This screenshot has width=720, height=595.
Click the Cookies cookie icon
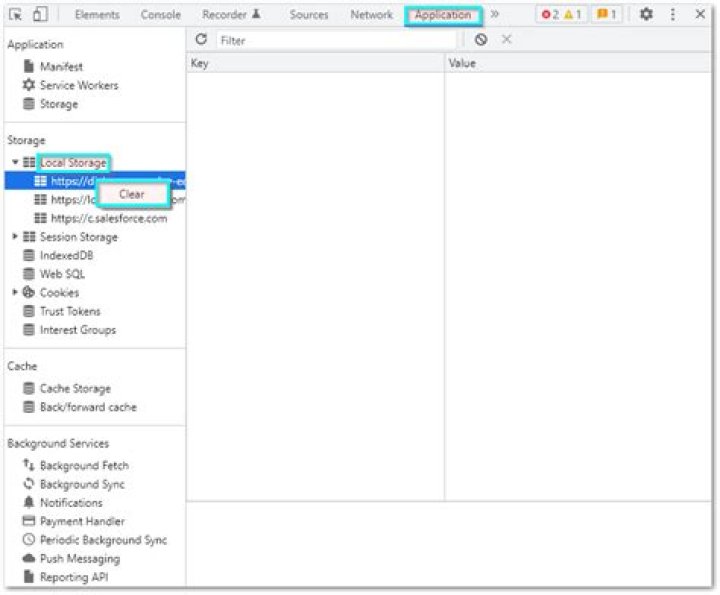28,292
